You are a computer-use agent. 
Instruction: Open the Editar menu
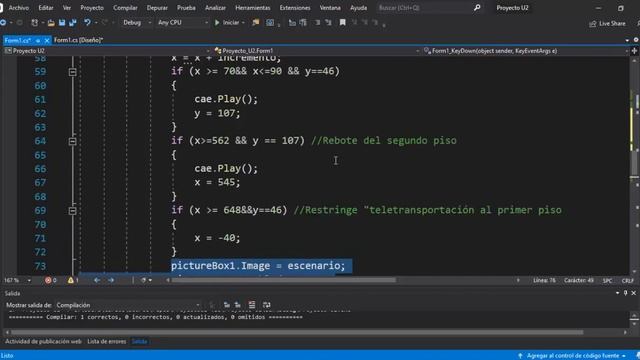coord(46,8)
